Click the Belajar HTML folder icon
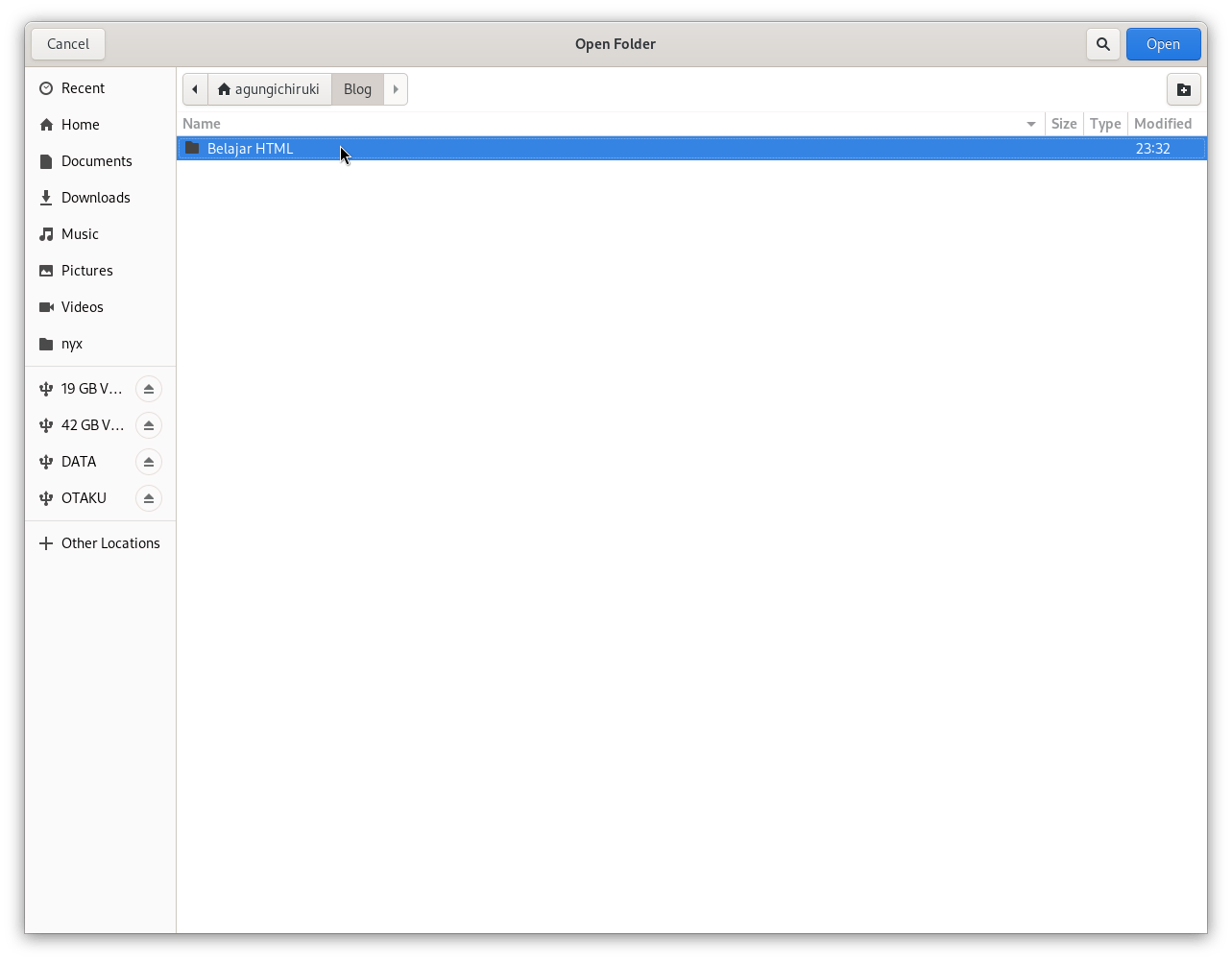The width and height of the screenshot is (1232, 961). [192, 148]
